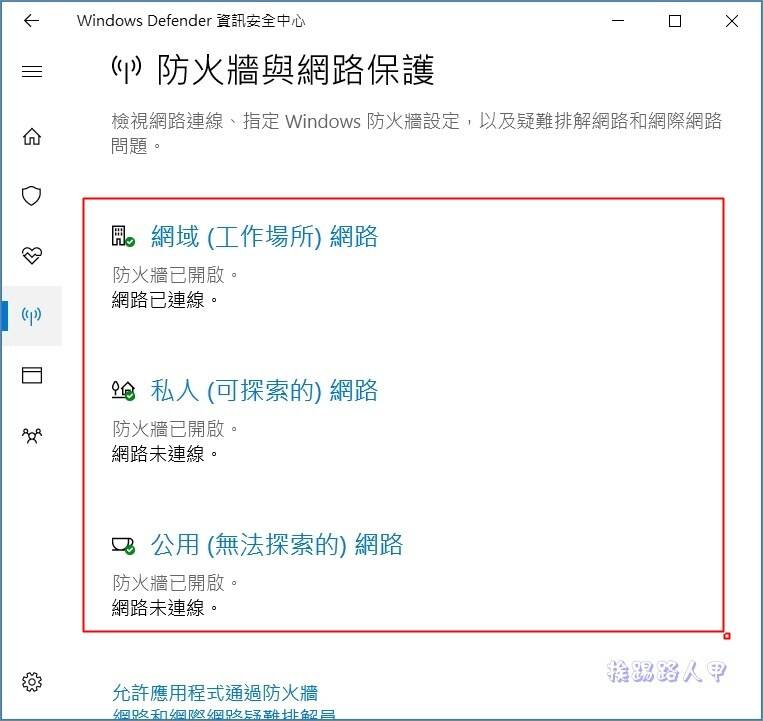
Task: Click the domain network building icon
Action: click(x=123, y=236)
